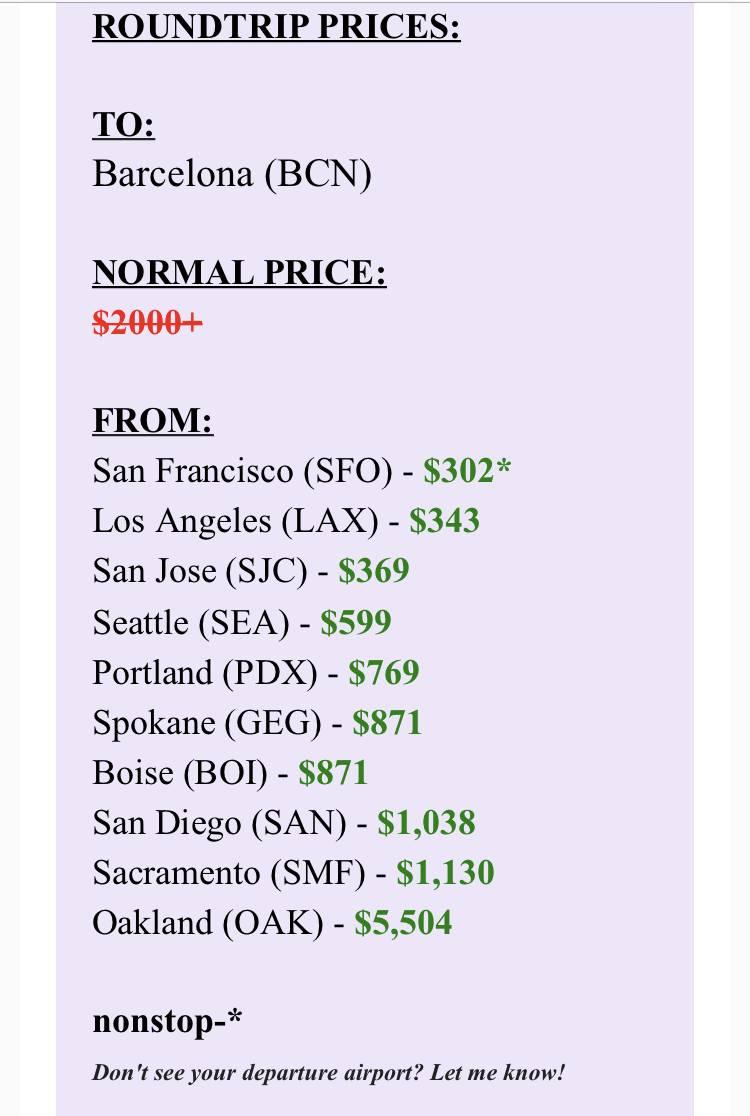Click the $769 Portland price

pyautogui.click(x=384, y=673)
